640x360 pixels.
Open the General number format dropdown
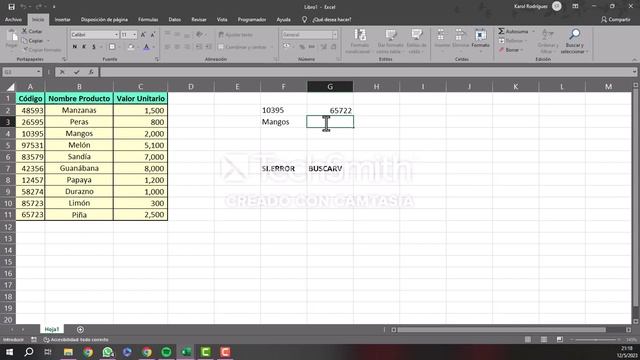point(334,35)
